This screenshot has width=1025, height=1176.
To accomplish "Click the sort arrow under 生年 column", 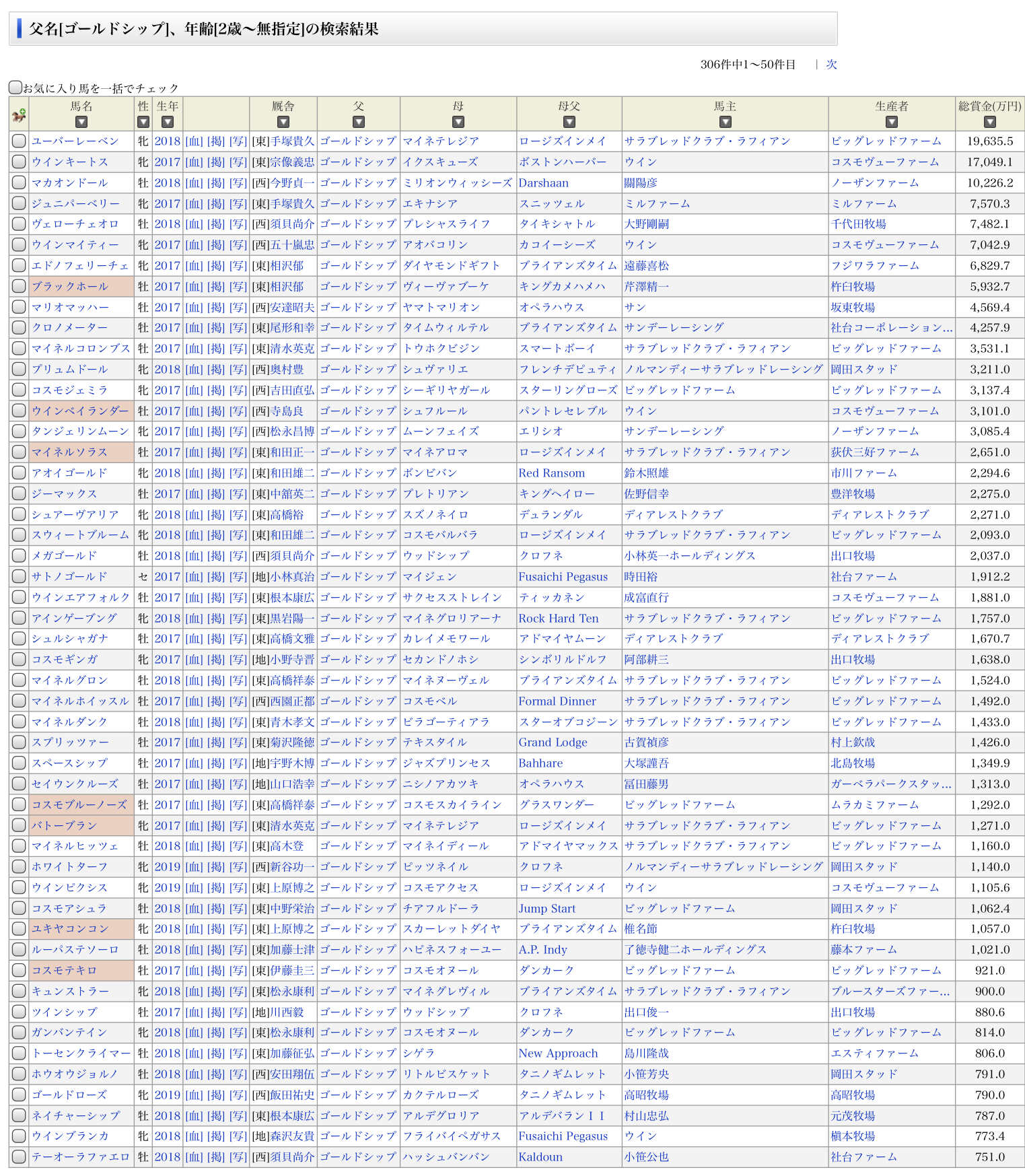I will [168, 122].
